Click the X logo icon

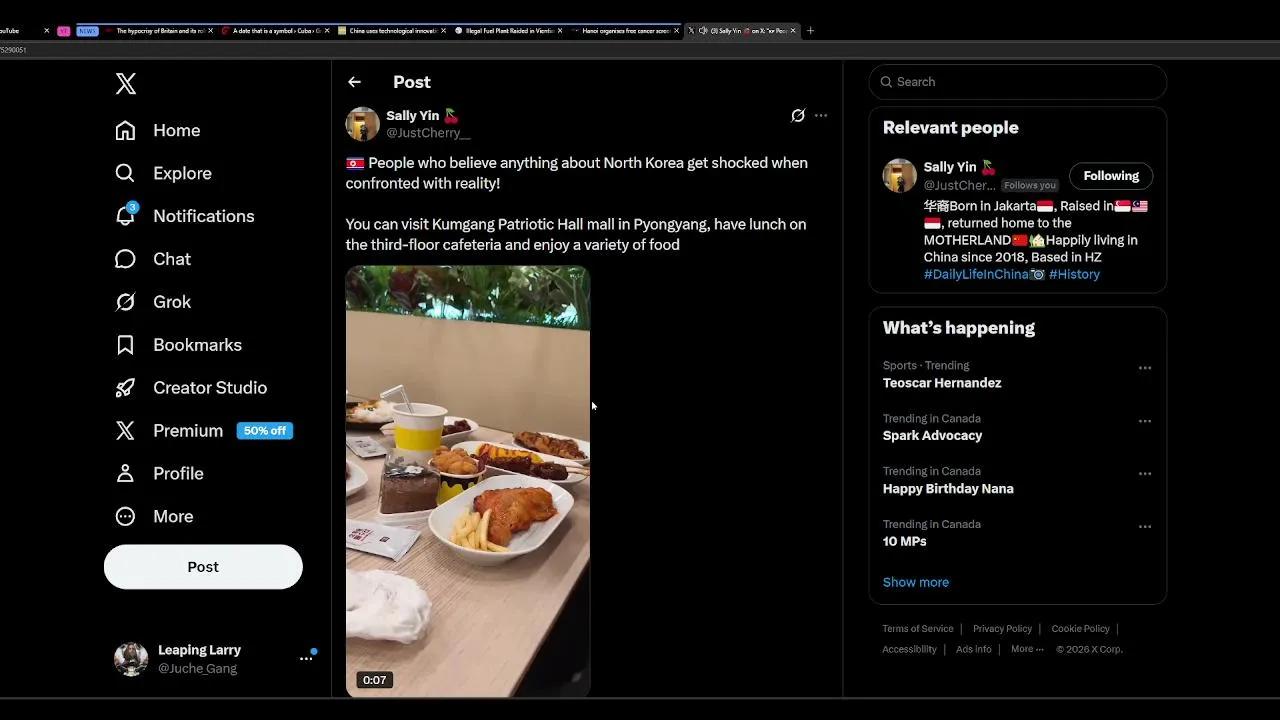[126, 84]
